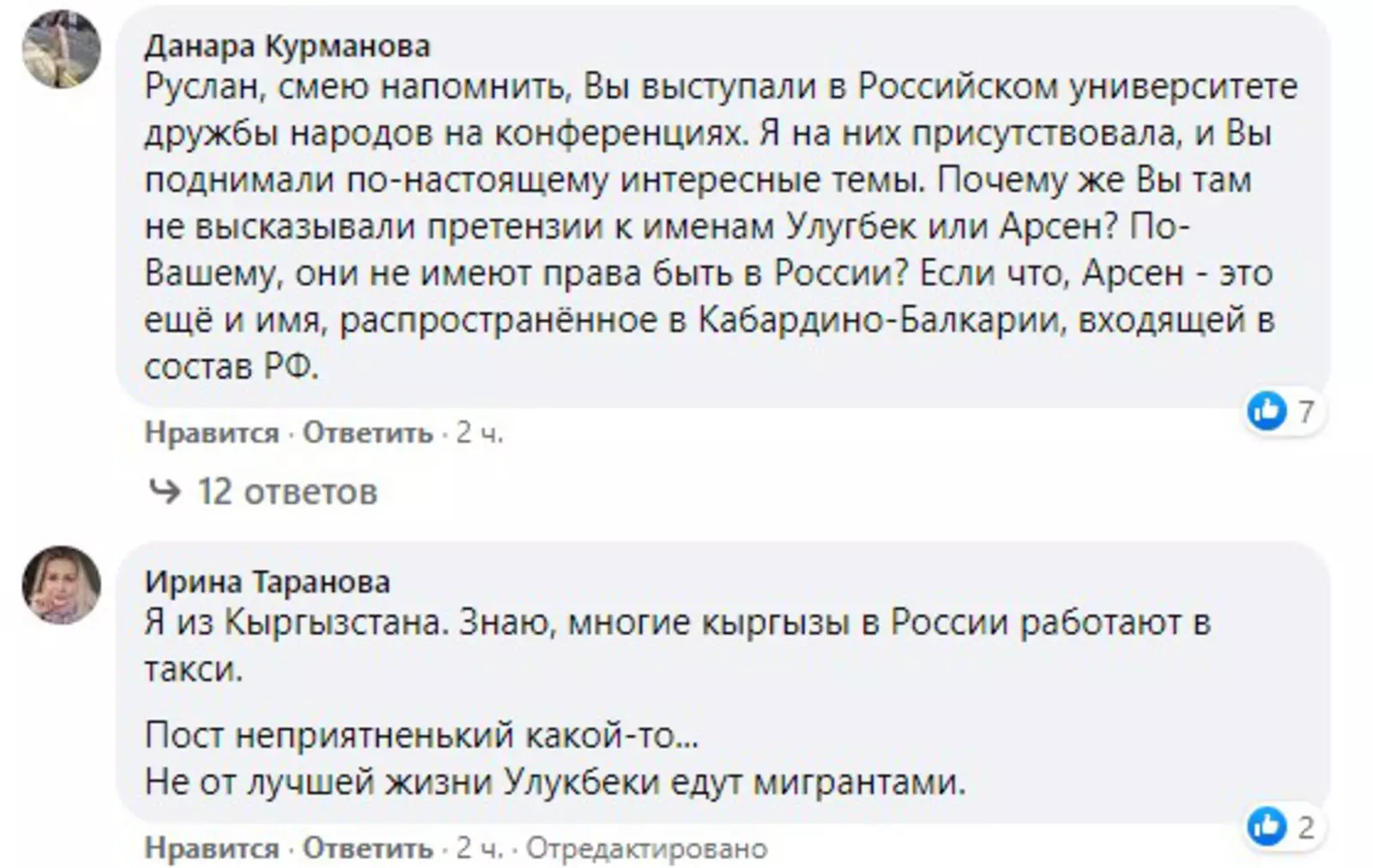This screenshot has width=1373, height=868.
Task: Click reaction count 2 on second comment
Action: (1305, 827)
